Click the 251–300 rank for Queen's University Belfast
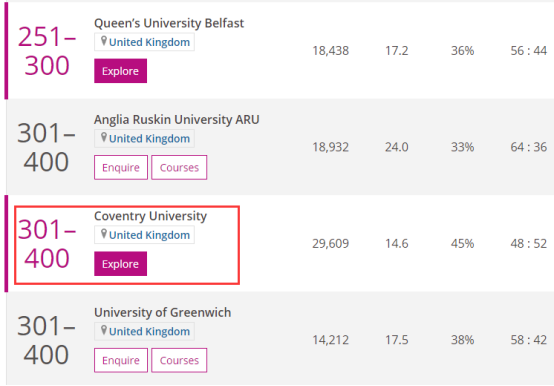 (47, 51)
